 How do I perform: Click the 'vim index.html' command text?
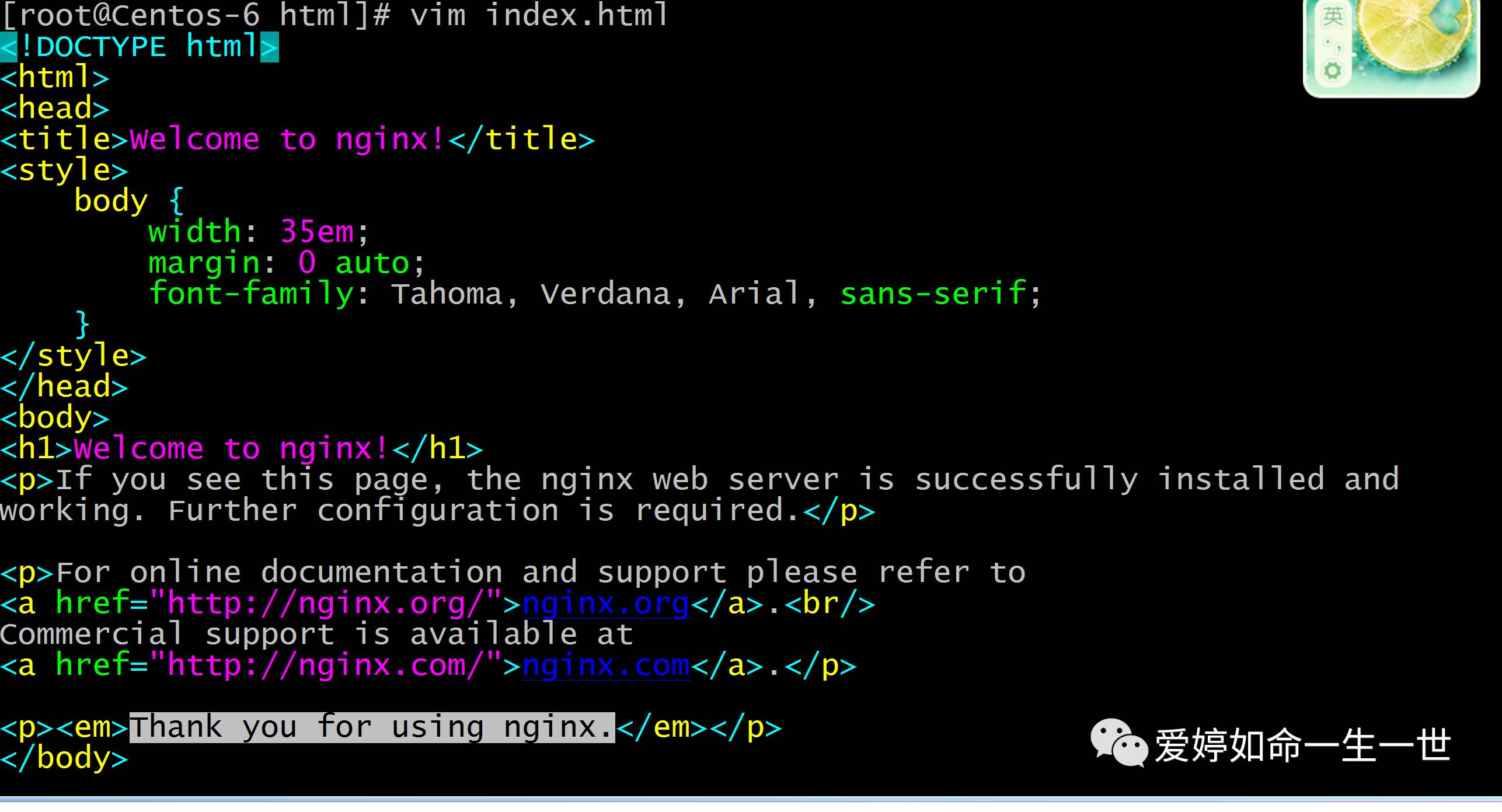pos(538,15)
